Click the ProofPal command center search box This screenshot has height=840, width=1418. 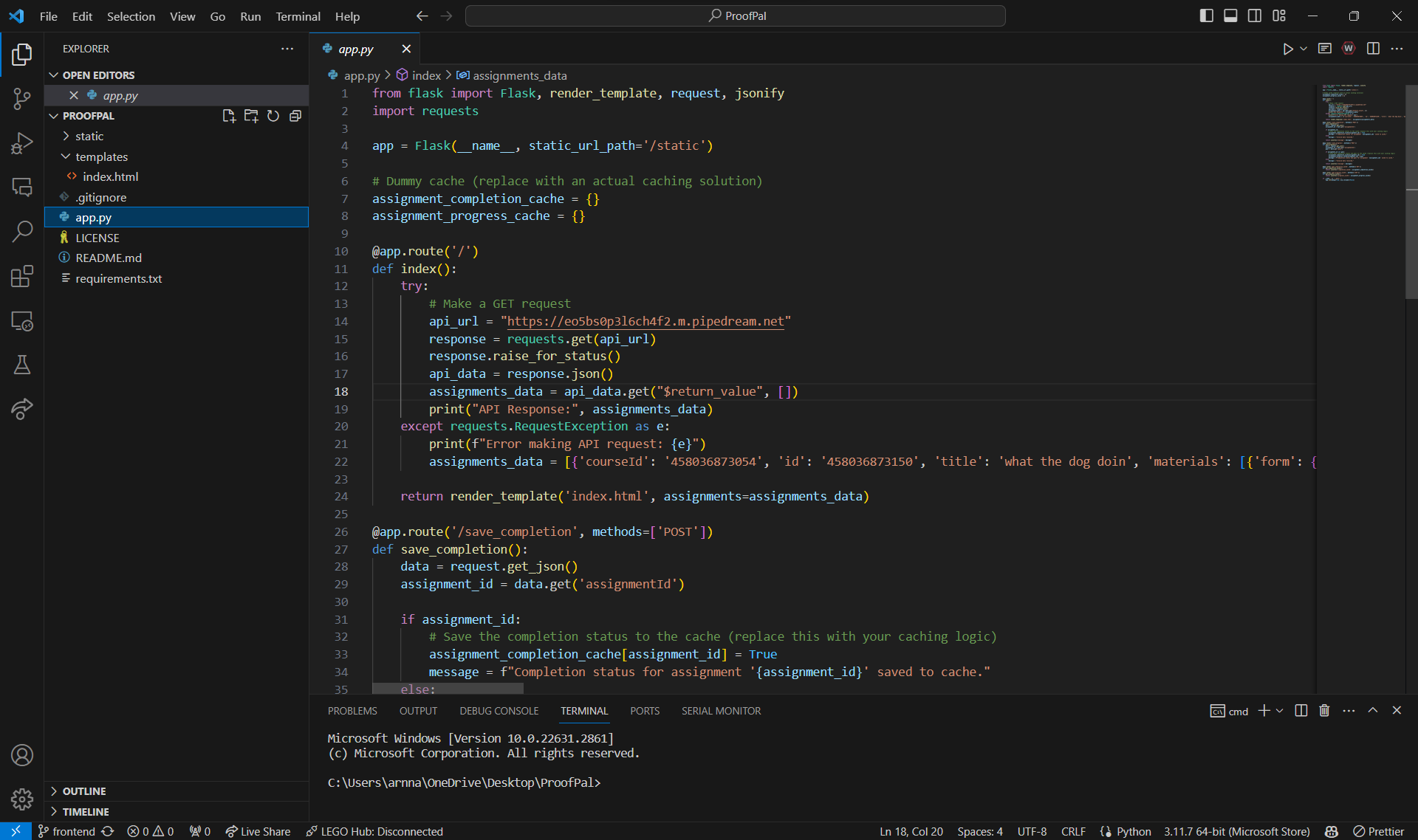click(x=736, y=16)
